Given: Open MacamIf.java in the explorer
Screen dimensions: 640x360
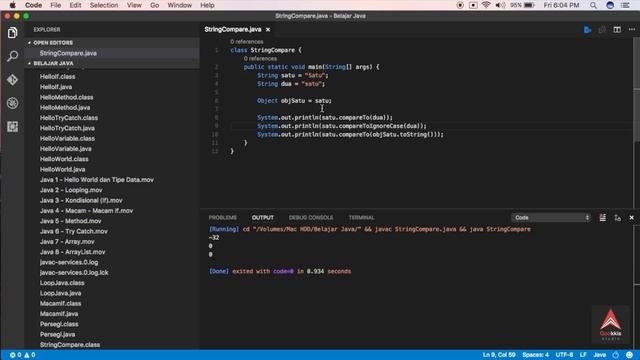Looking at the screenshot, I should pyautogui.click(x=59, y=314).
